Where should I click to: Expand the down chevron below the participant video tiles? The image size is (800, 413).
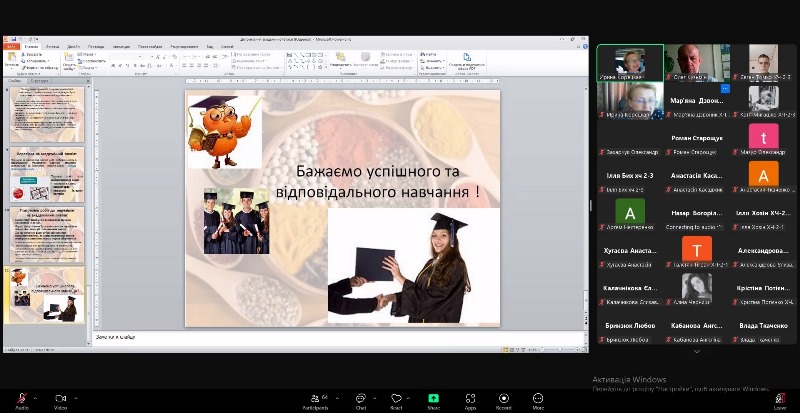point(696,351)
